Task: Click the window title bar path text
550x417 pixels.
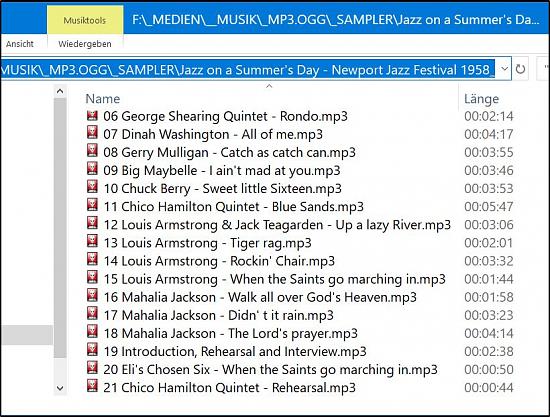Action: coord(336,20)
